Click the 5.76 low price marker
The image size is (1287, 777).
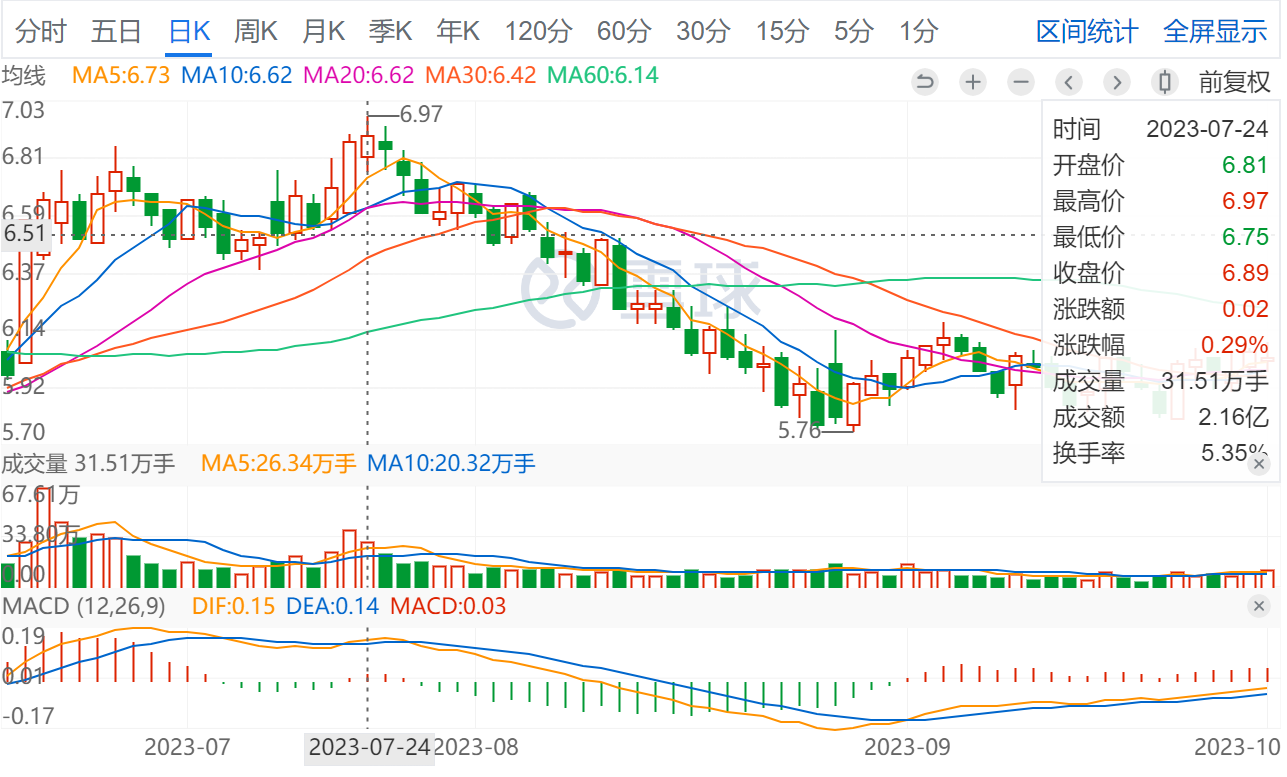tap(798, 430)
